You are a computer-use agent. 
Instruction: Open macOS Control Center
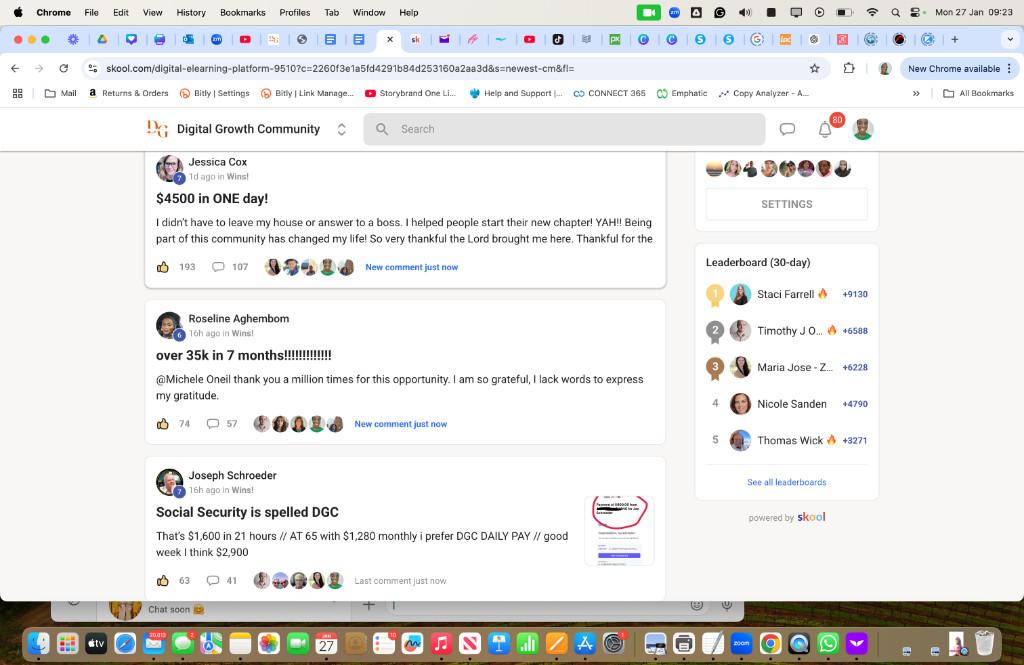[x=916, y=12]
